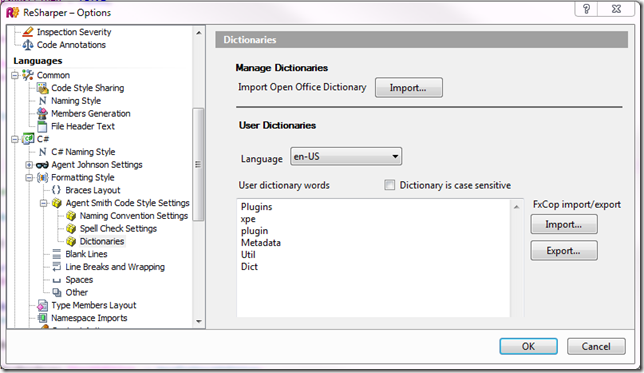644x373 pixels.
Task: Click tree scrollbar up arrow
Action: pos(199,32)
